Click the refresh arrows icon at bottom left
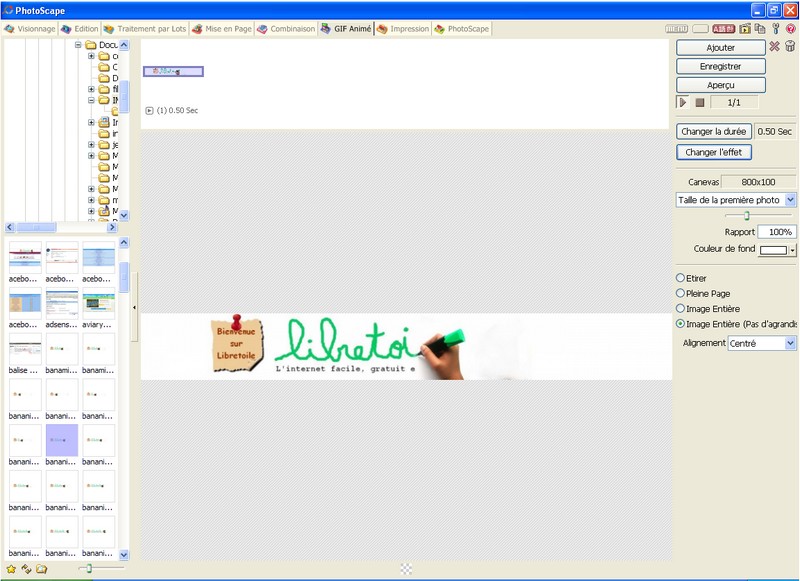 pyautogui.click(x=27, y=569)
